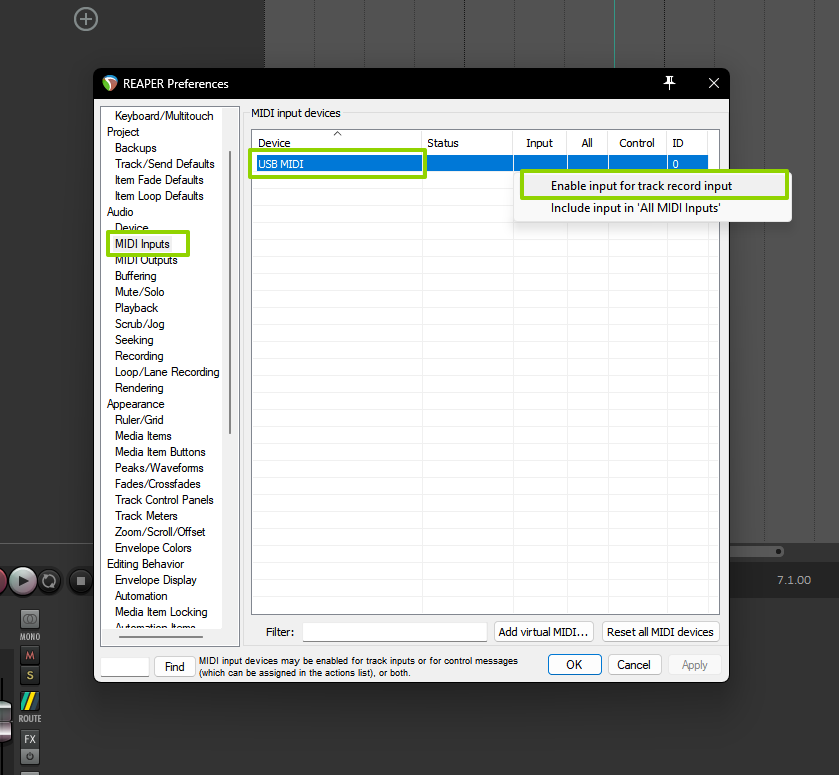Click the add track plus icon
This screenshot has height=775, width=839.
(x=87, y=18)
